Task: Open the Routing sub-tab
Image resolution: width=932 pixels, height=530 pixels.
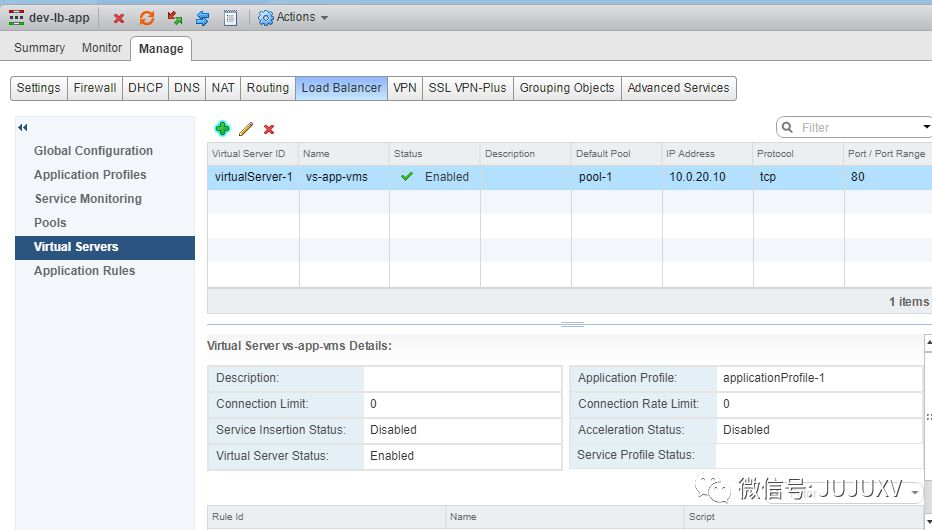Action: (268, 88)
